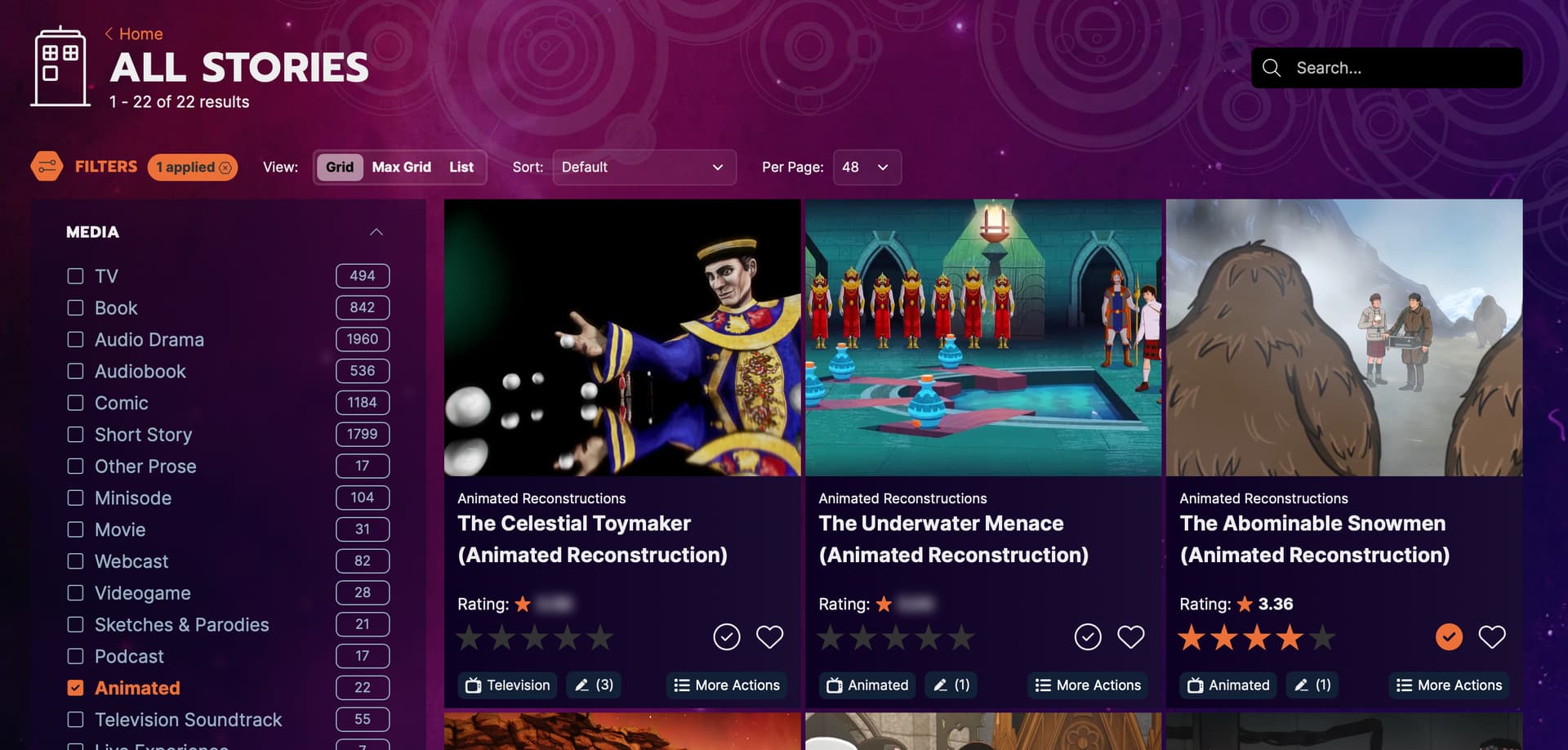Check the Television Soundtrack filter
The width and height of the screenshot is (1568, 750).
75,720
